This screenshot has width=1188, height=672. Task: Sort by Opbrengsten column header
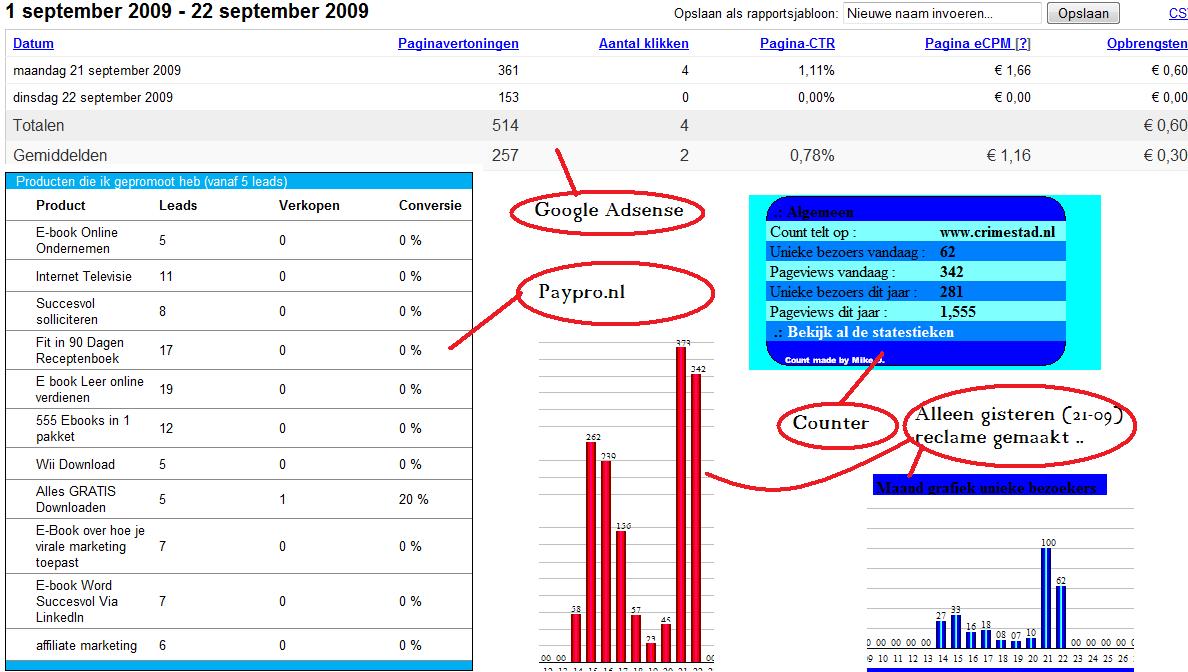coord(1147,44)
